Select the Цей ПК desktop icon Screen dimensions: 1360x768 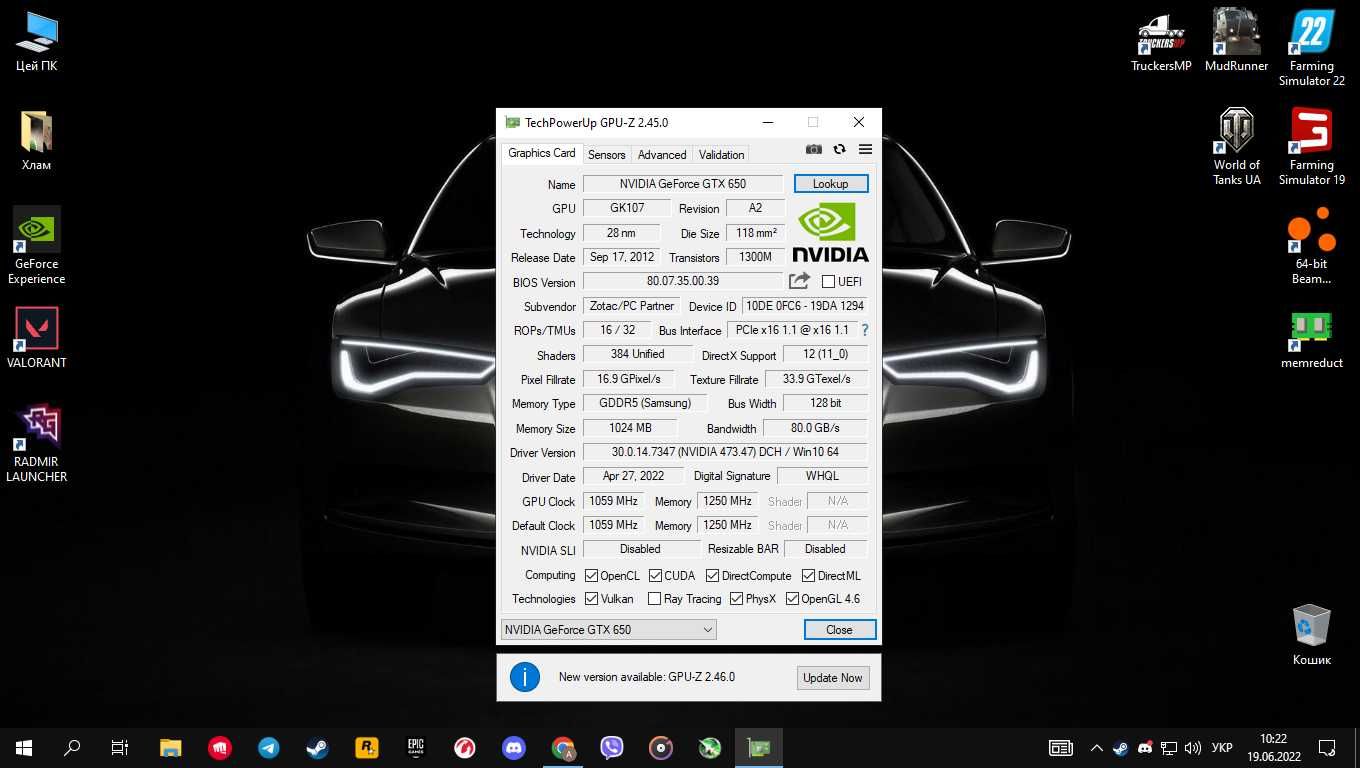(37, 41)
